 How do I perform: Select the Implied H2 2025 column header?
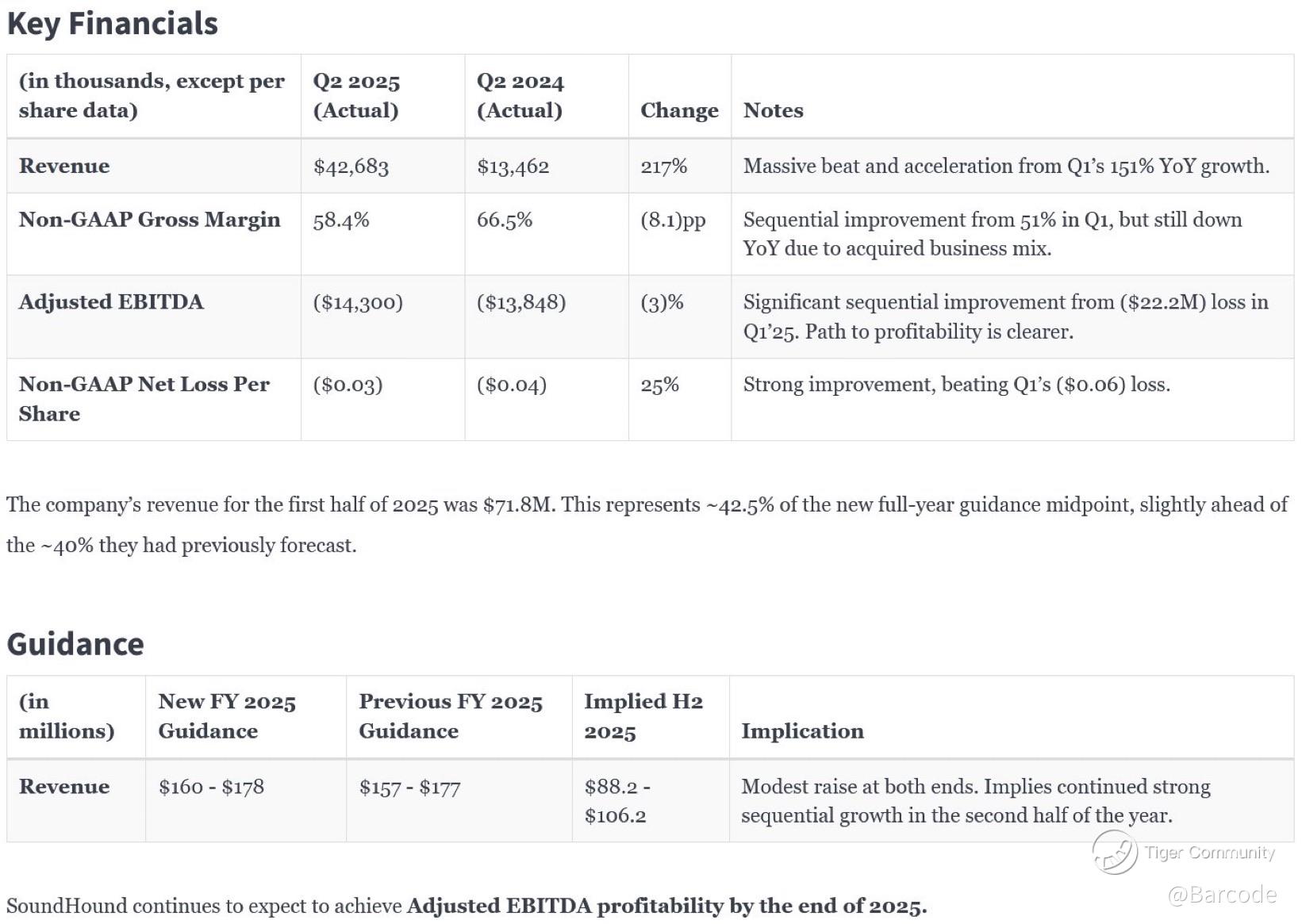coord(643,715)
